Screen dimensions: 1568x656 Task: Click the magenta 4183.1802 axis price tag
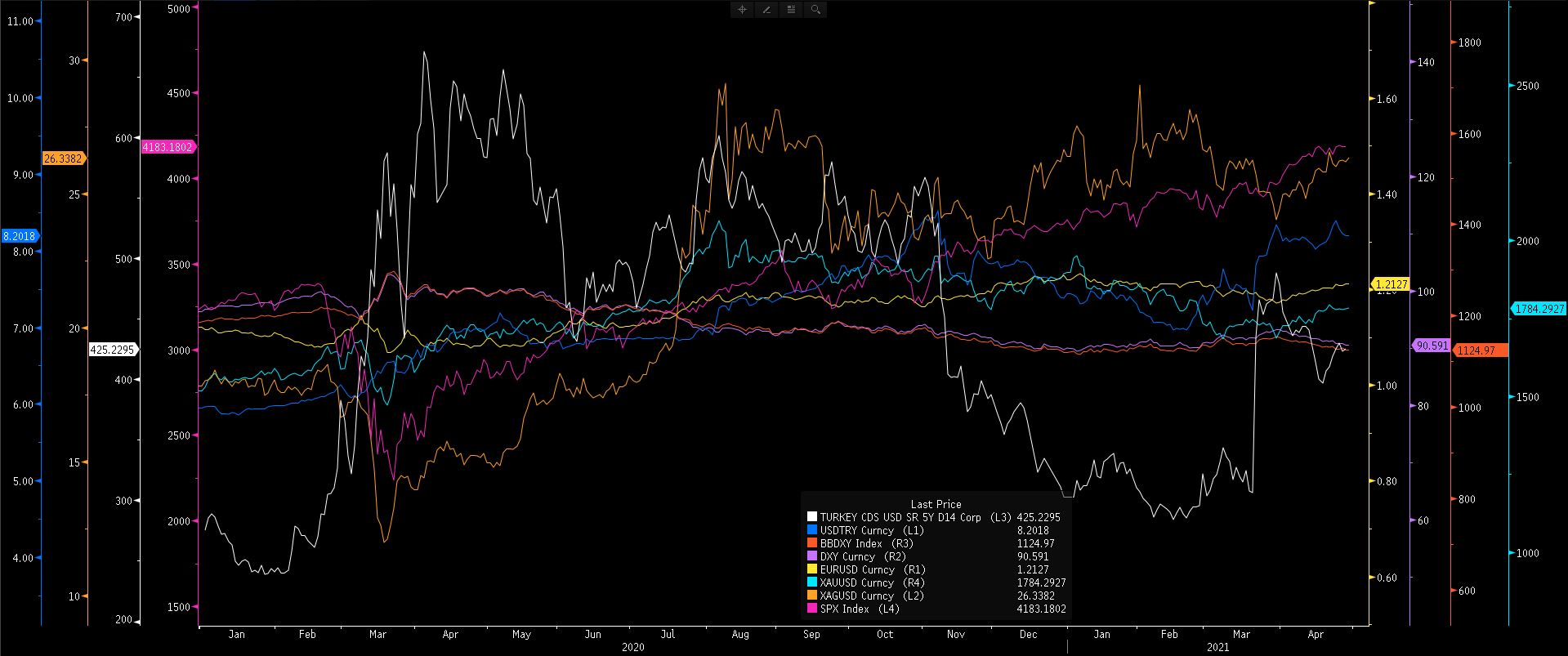169,147
